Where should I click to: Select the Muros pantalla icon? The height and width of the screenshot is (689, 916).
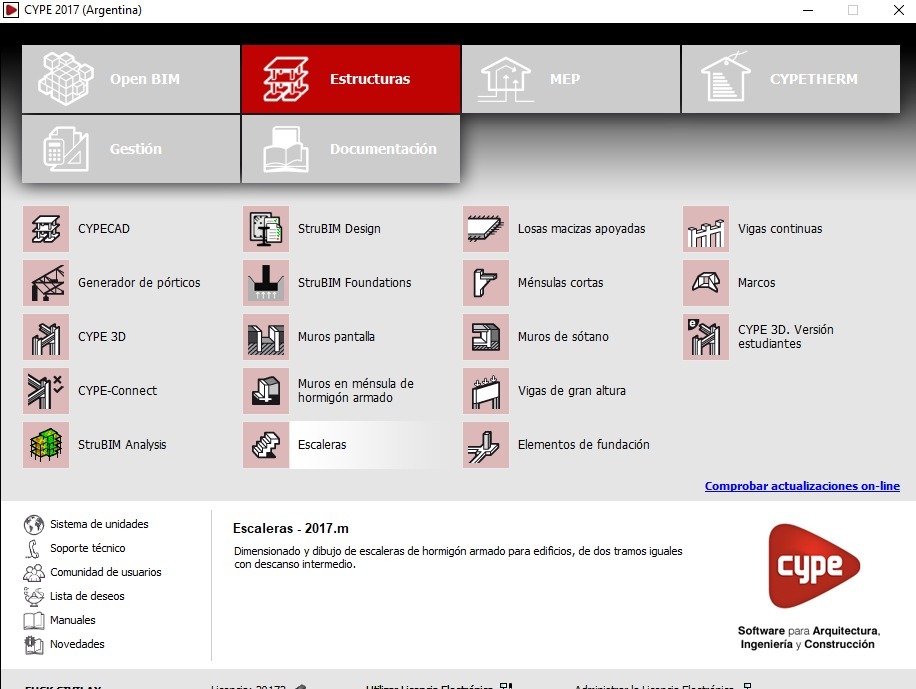click(266, 337)
